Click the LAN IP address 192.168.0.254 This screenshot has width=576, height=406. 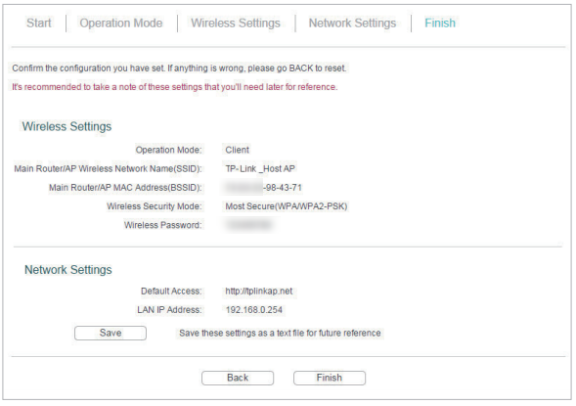point(254,310)
